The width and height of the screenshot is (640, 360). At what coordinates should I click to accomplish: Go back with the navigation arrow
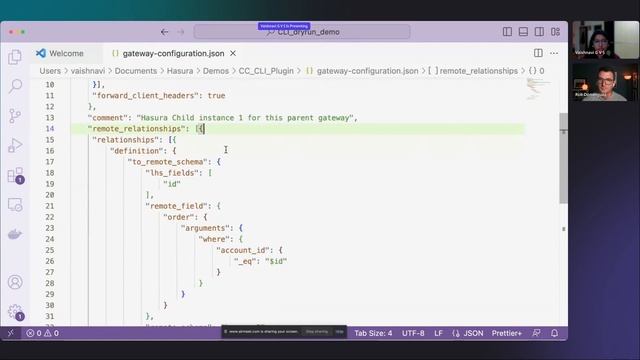(x=164, y=32)
